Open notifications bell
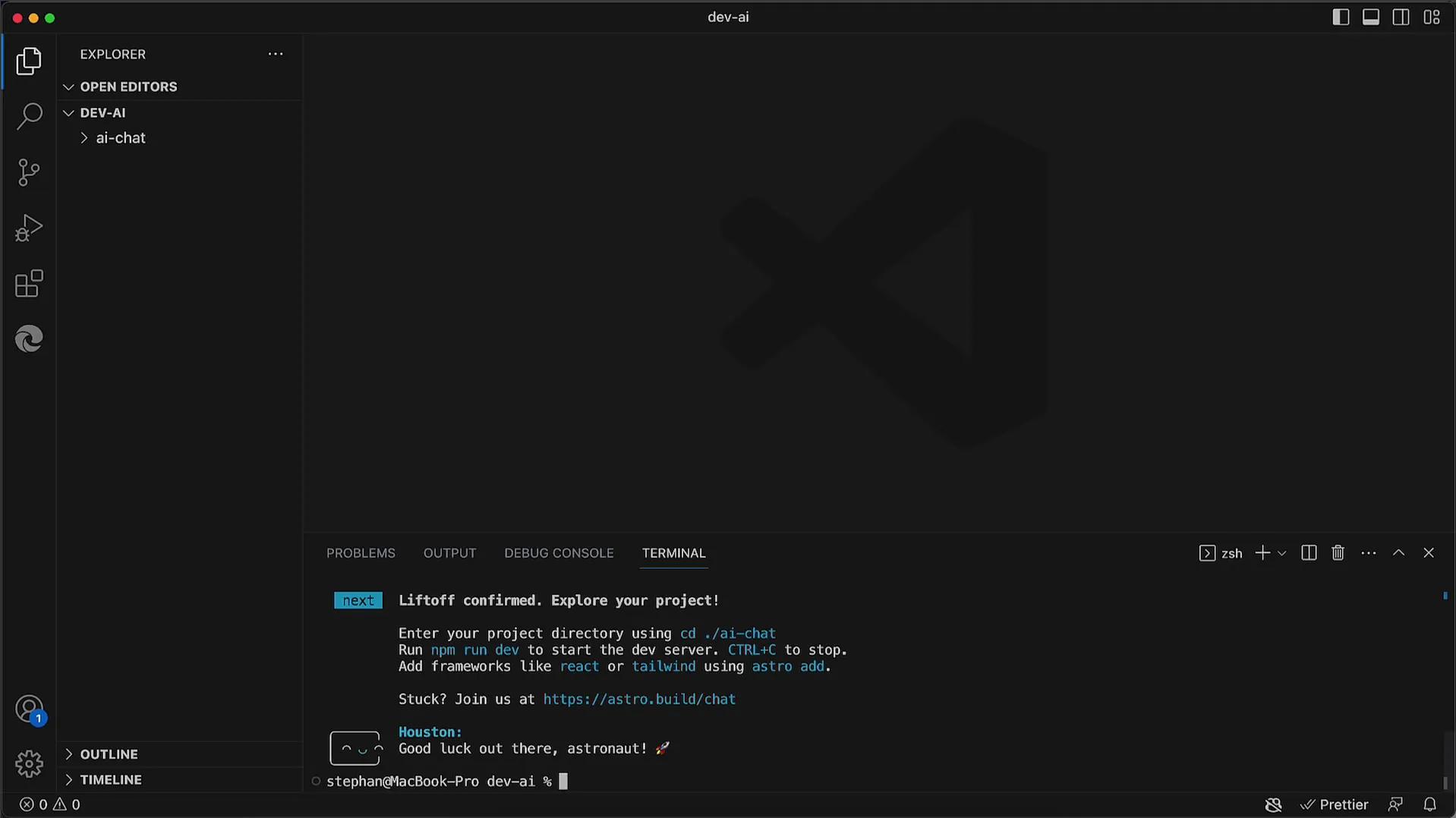This screenshot has width=1456, height=818. 1430,804
